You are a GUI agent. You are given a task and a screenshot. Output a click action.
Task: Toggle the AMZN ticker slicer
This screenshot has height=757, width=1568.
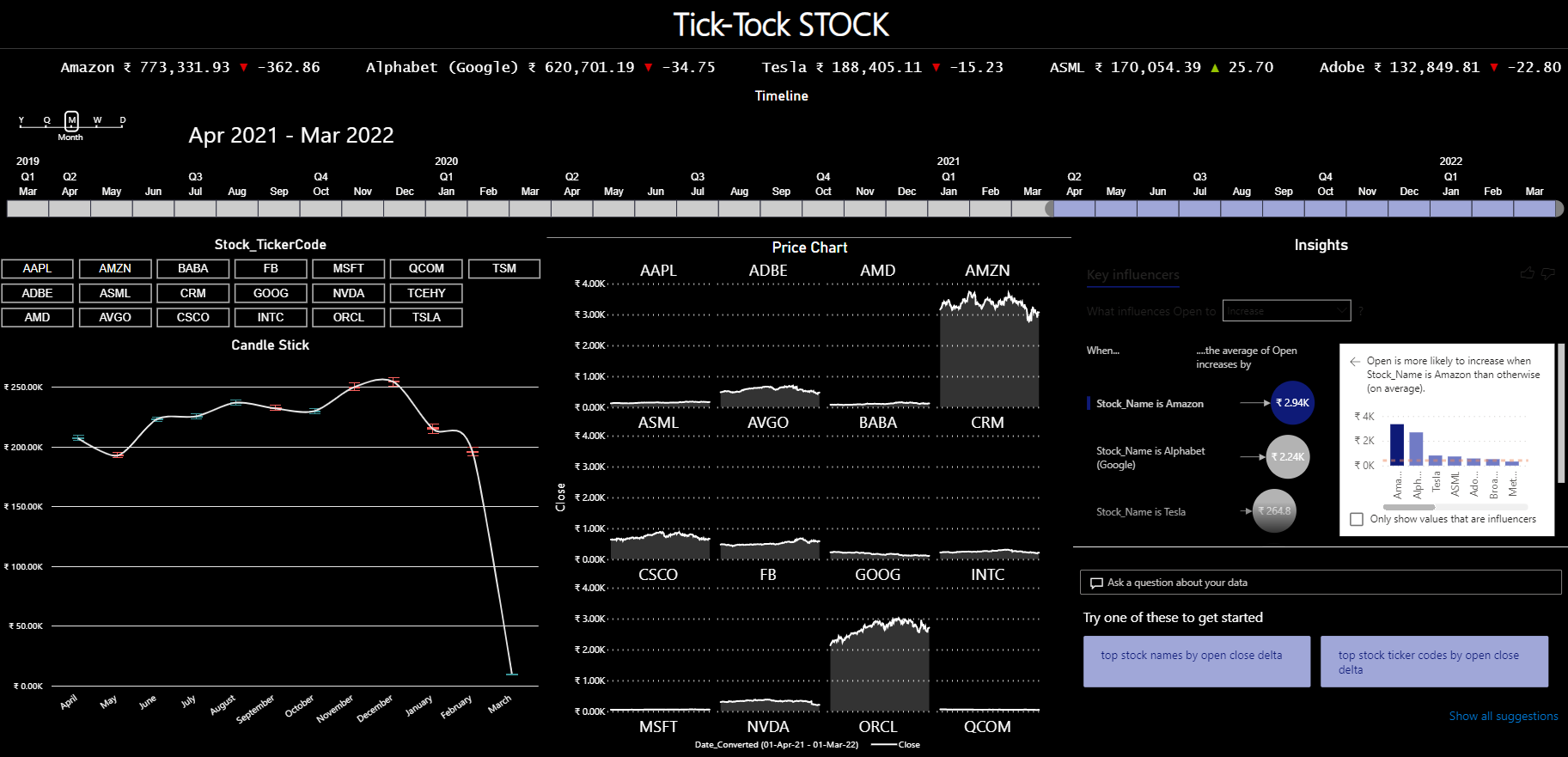pos(115,269)
